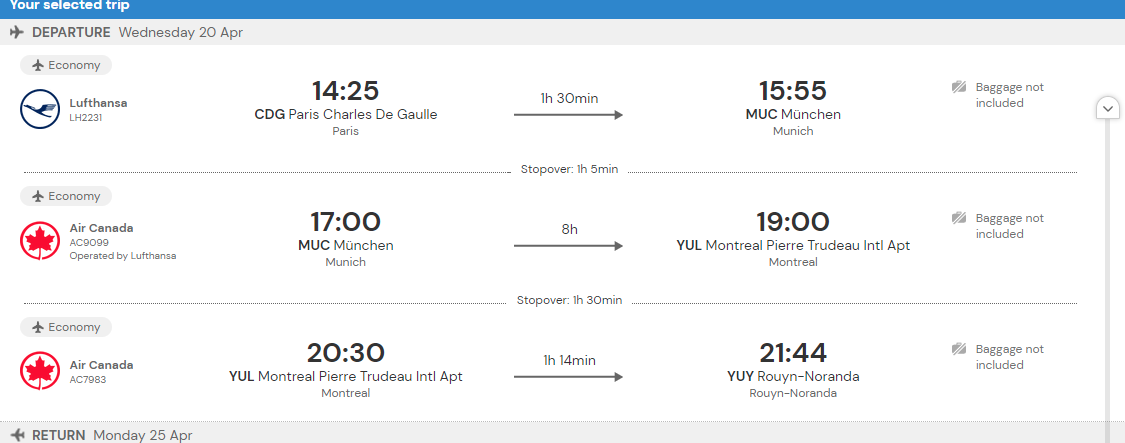Screen dimensions: 1125x443
Task: Click baggage not included icon for Rouyn-Noranda flight
Action: [x=959, y=350]
